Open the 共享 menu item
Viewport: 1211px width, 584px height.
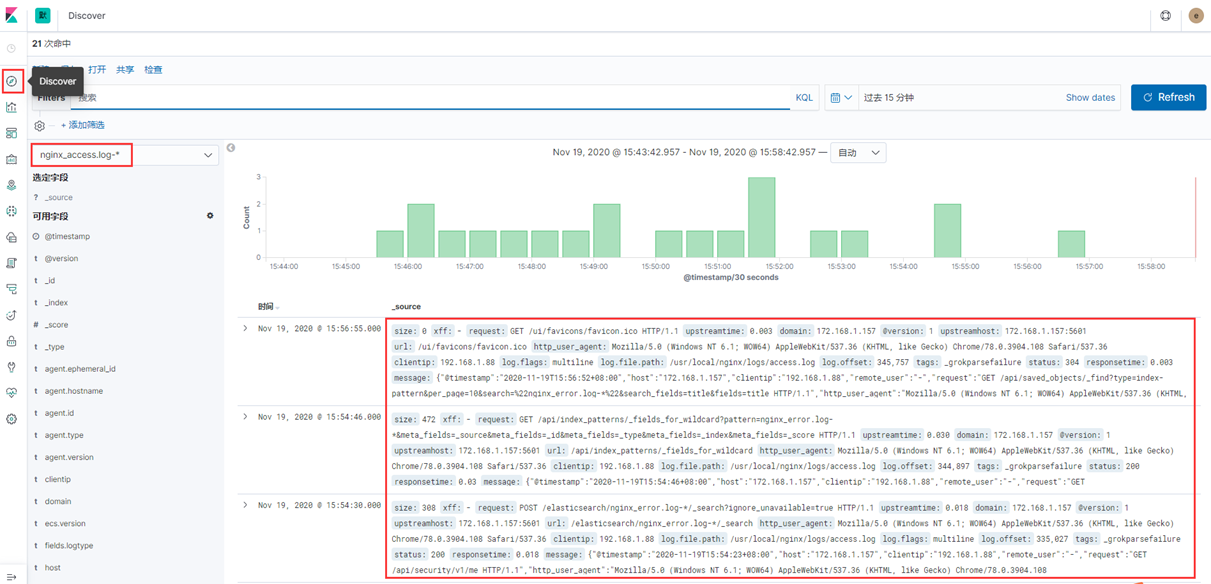click(125, 70)
